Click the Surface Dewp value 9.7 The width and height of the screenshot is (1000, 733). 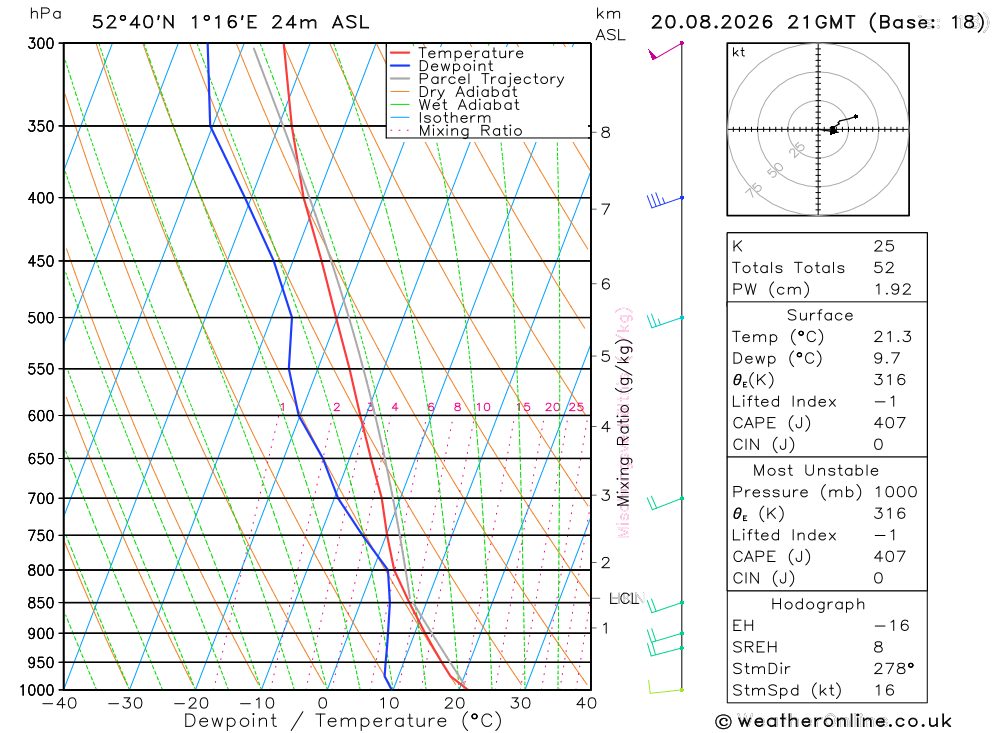tap(887, 359)
